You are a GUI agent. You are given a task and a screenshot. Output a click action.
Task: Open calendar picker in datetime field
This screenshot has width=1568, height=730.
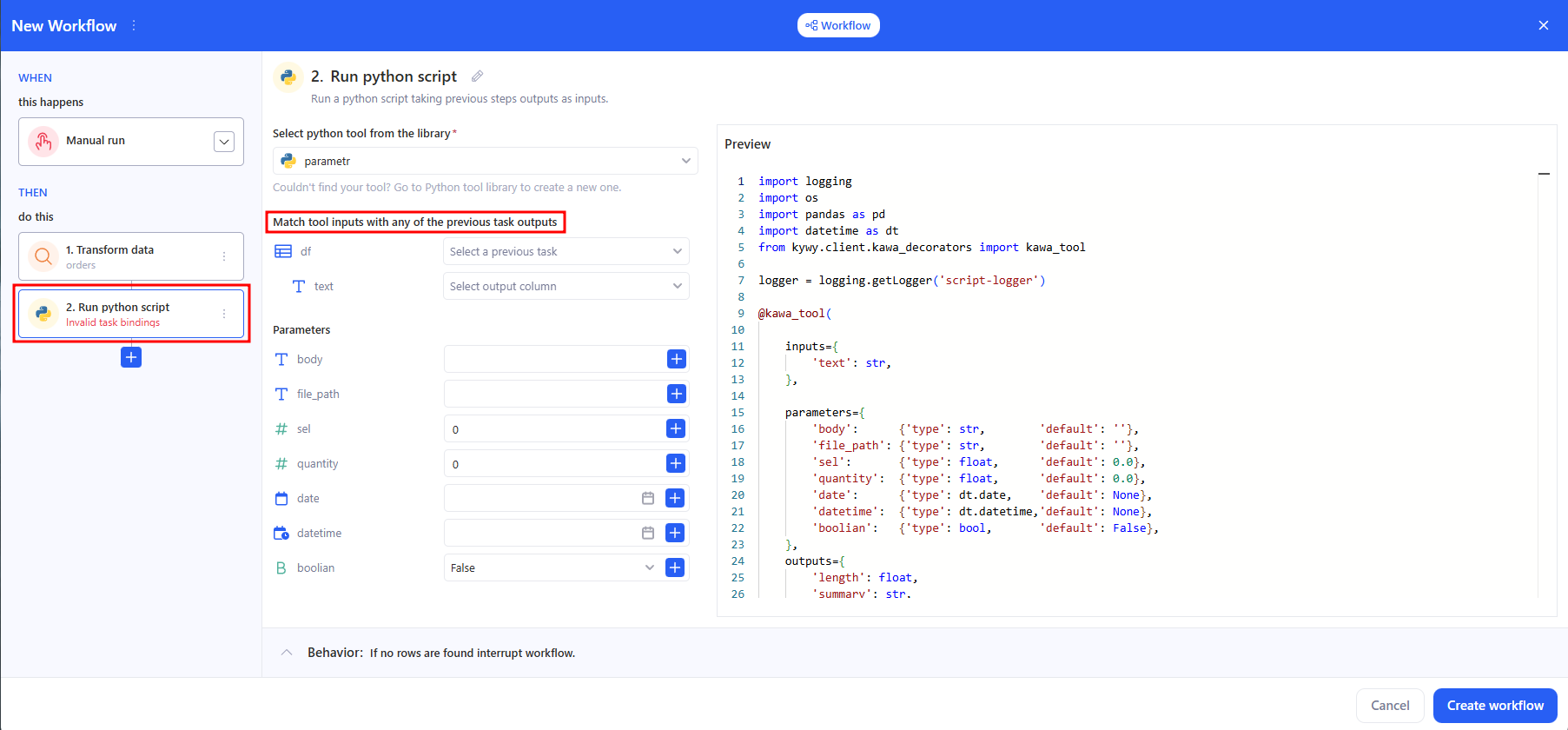click(x=648, y=533)
